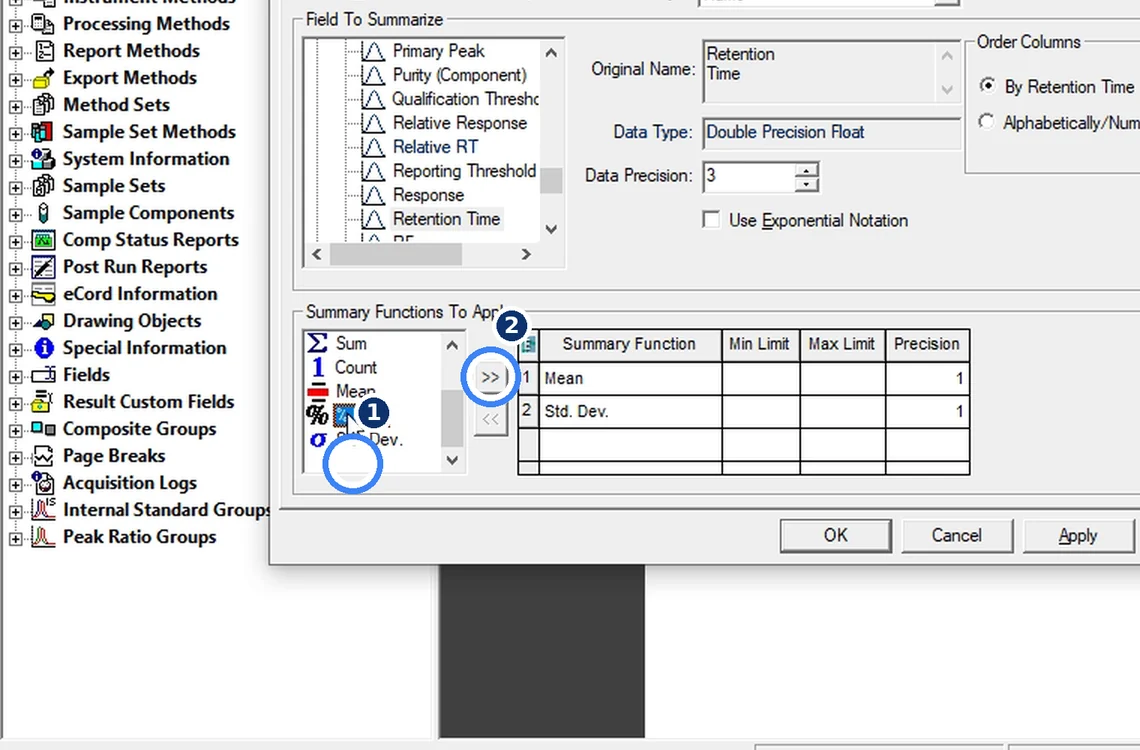Click the Std. Dev. row in table

tap(744, 411)
